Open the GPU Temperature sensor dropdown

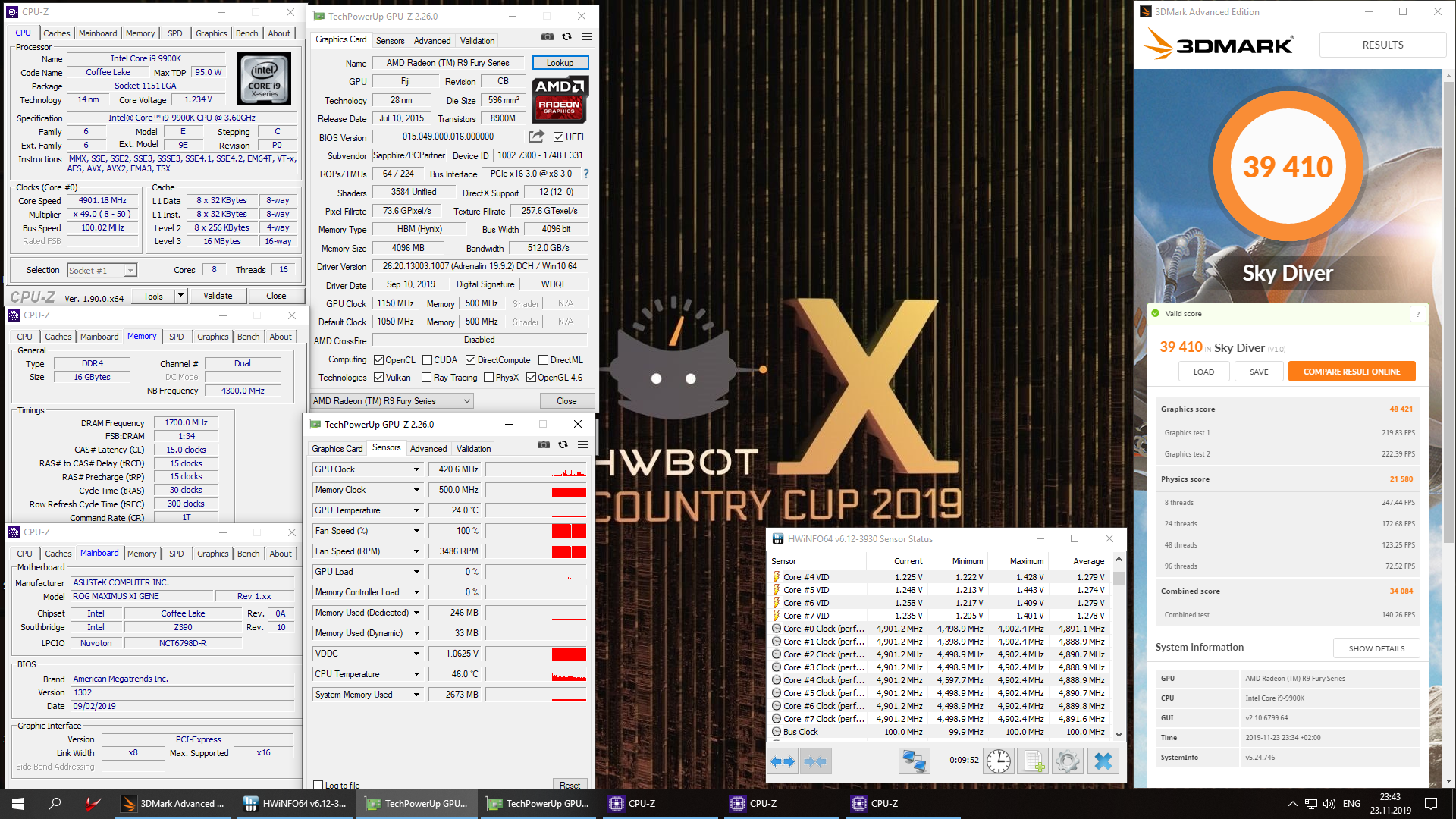(x=416, y=510)
